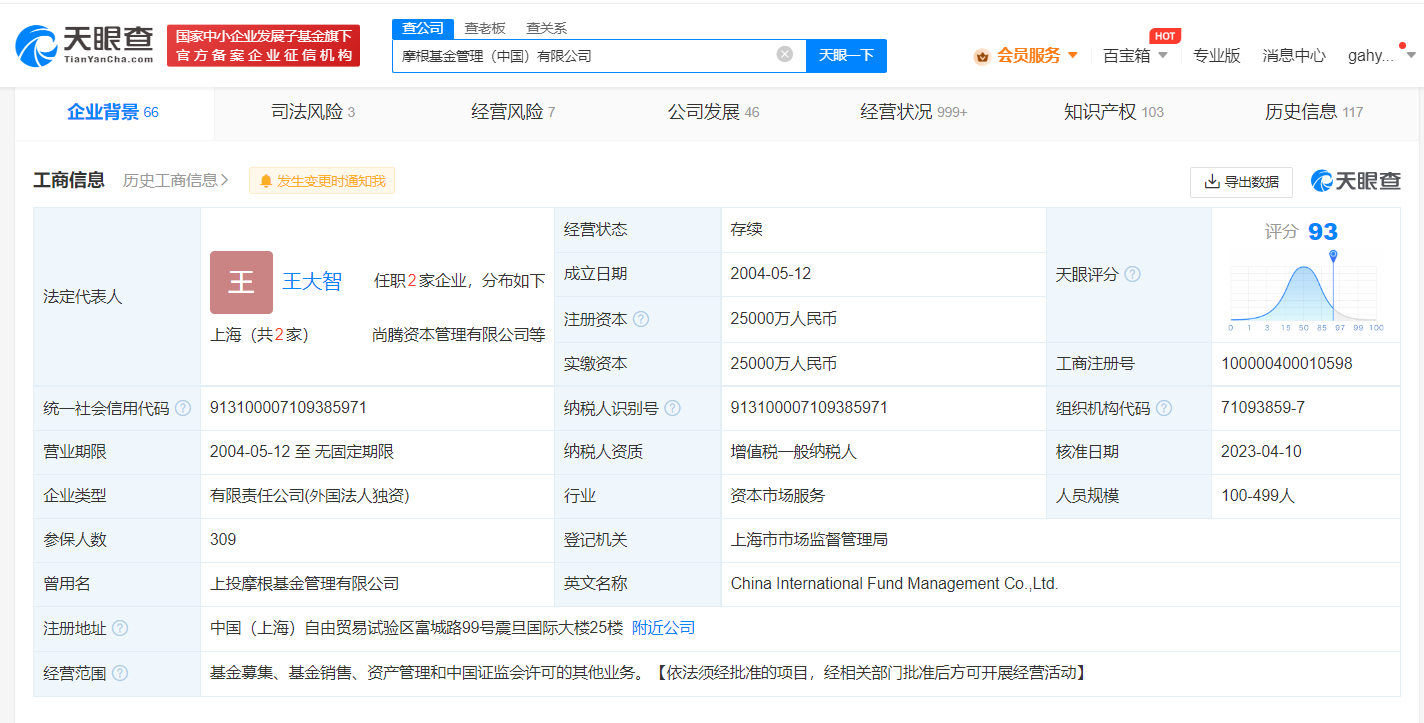The width and height of the screenshot is (1424, 723).
Task: Switch to the 查公司 search tab
Action: coord(422,28)
